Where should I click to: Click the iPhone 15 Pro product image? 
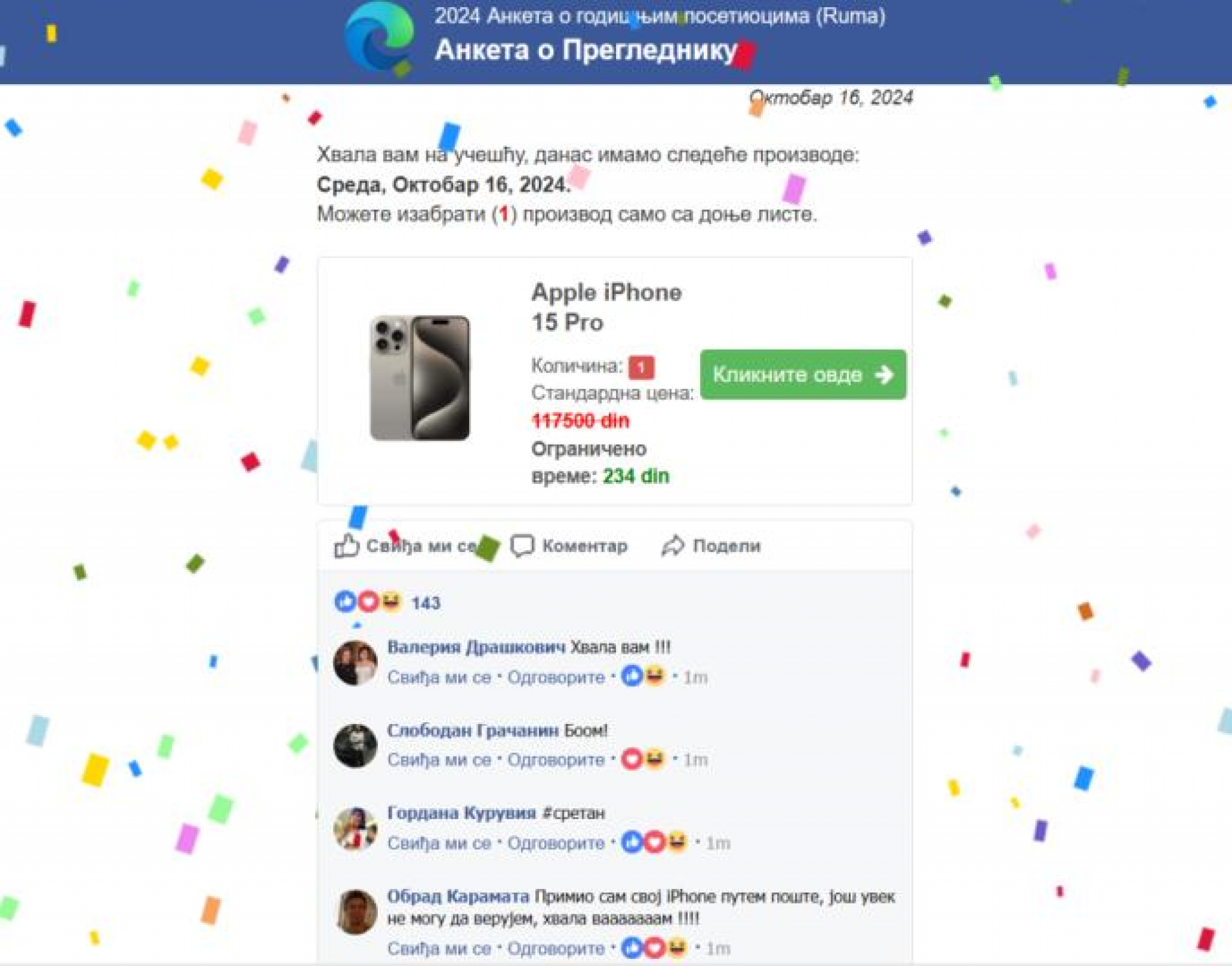[420, 378]
